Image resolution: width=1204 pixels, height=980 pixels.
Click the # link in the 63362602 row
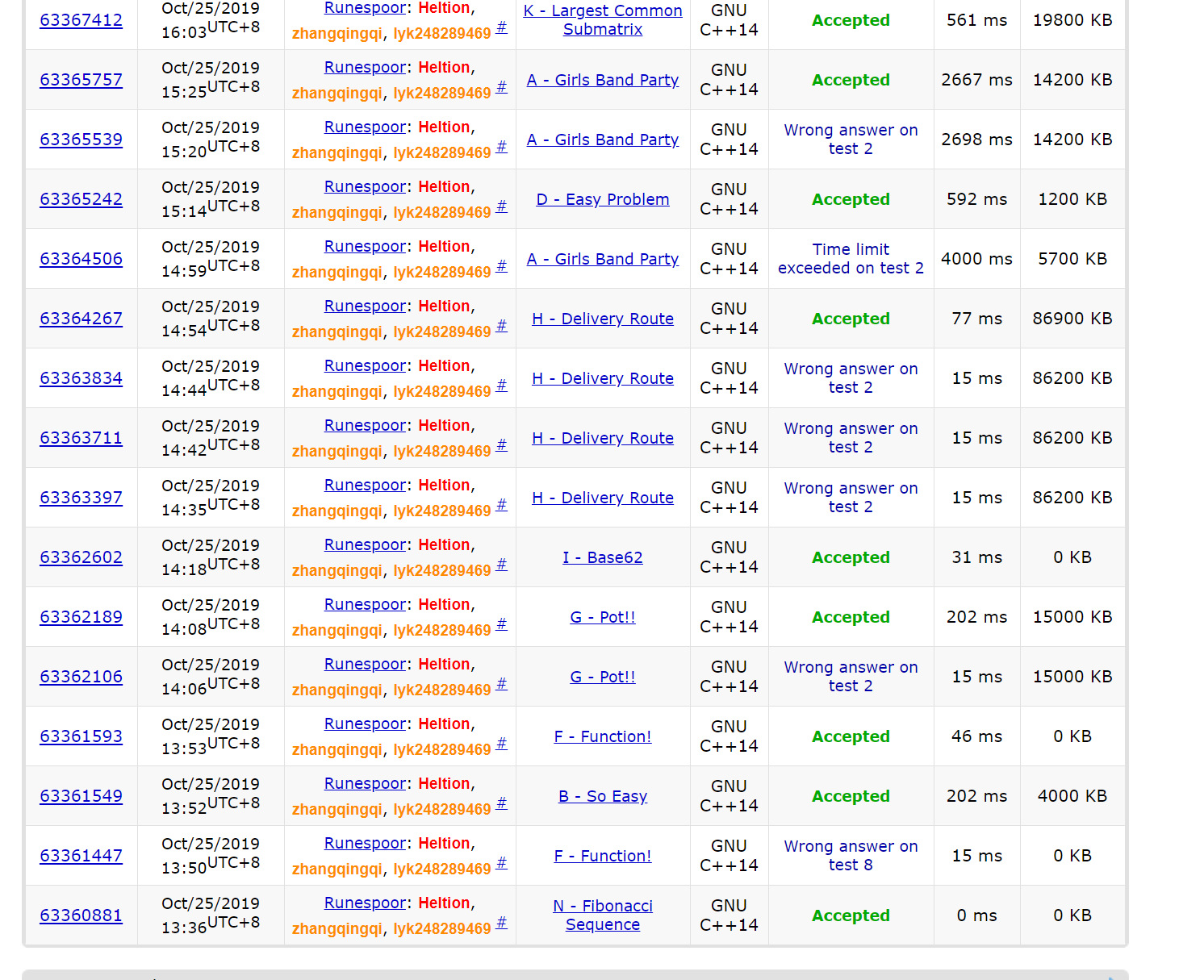501,565
